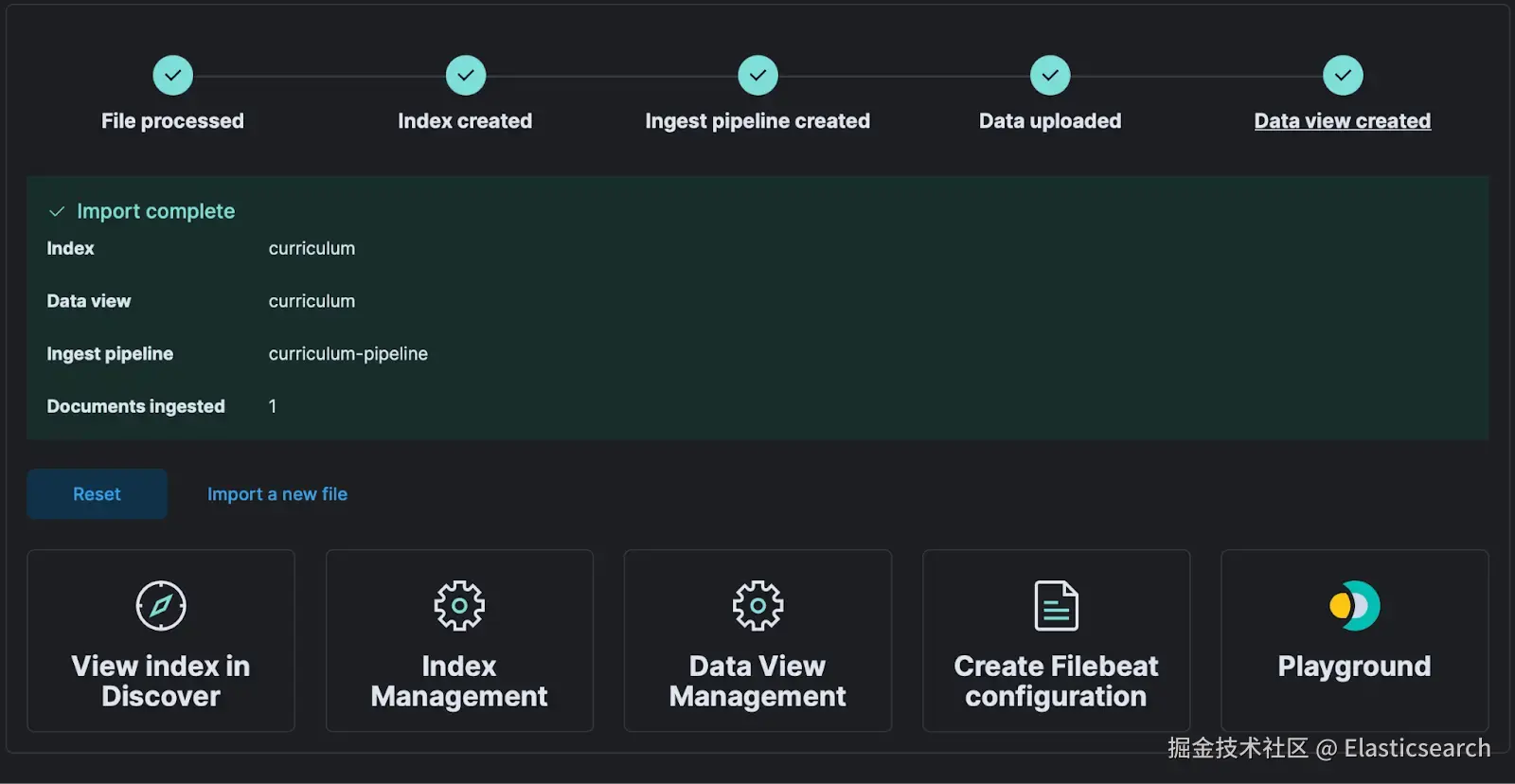Viewport: 1515px width, 784px height.
Task: Click the Index Management gear icon
Action: click(x=459, y=606)
